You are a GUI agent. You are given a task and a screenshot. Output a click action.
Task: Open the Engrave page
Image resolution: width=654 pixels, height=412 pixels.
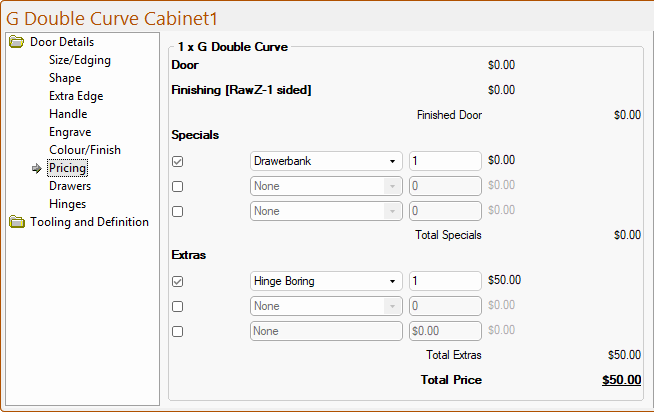[x=70, y=132]
